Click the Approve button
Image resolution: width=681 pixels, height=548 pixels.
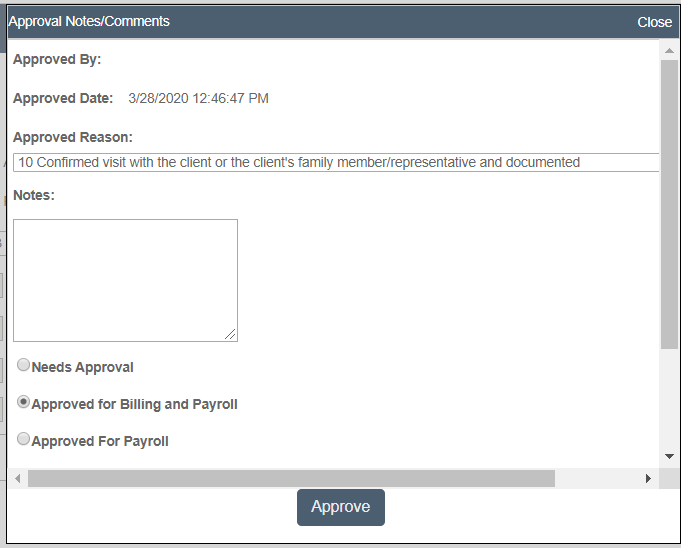click(x=341, y=507)
